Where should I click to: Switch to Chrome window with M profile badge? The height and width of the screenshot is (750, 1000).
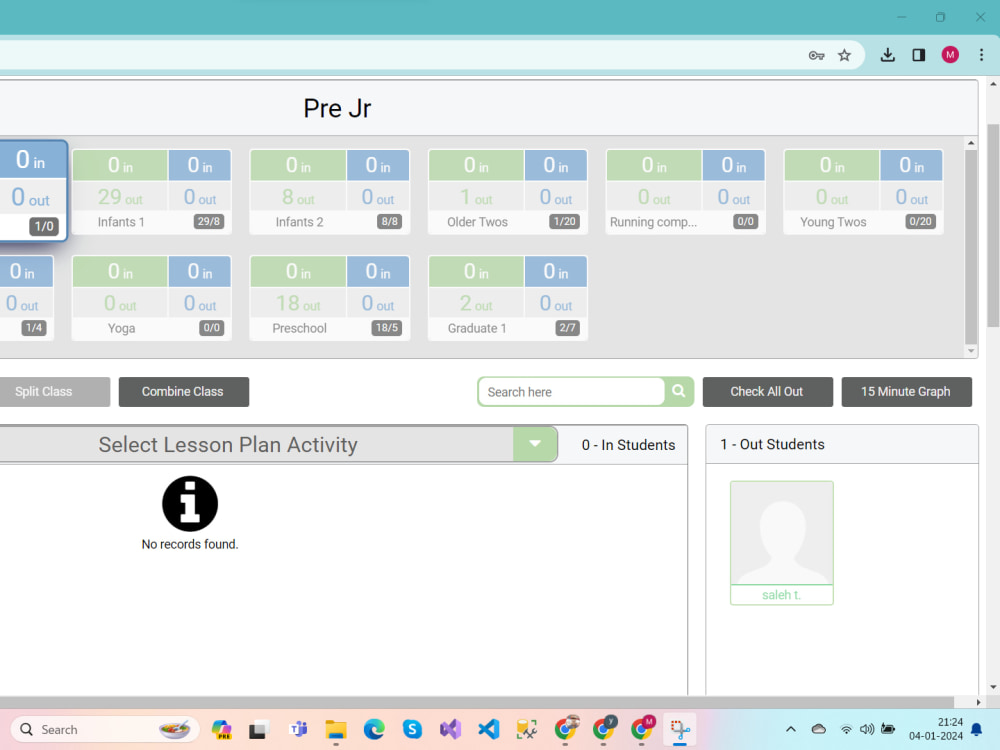click(642, 729)
